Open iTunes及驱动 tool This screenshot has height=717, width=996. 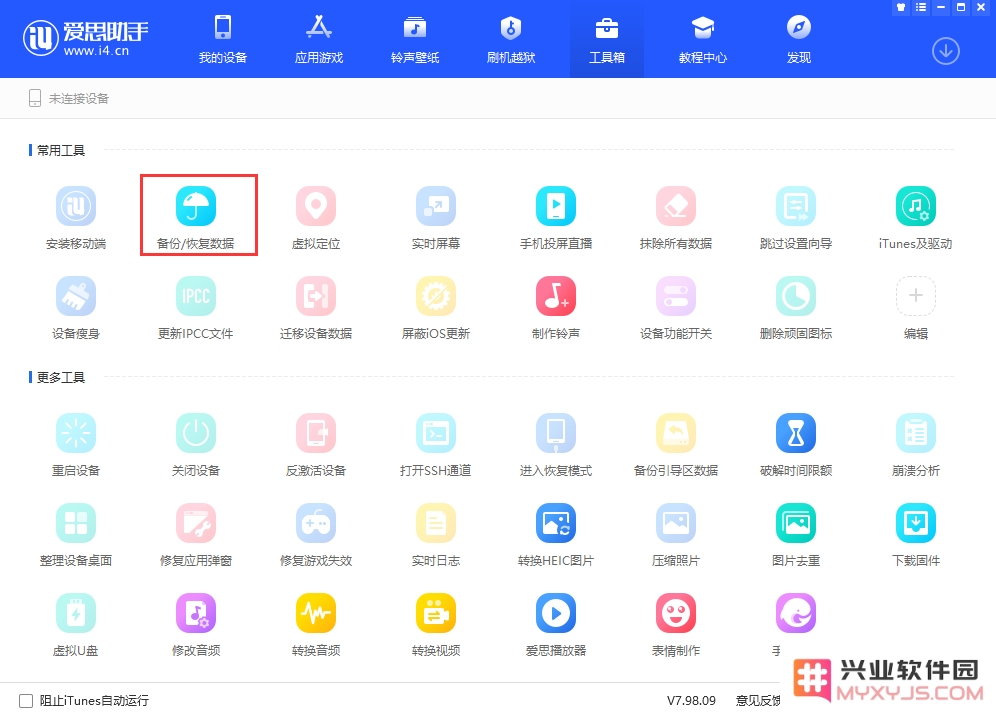[x=915, y=218]
